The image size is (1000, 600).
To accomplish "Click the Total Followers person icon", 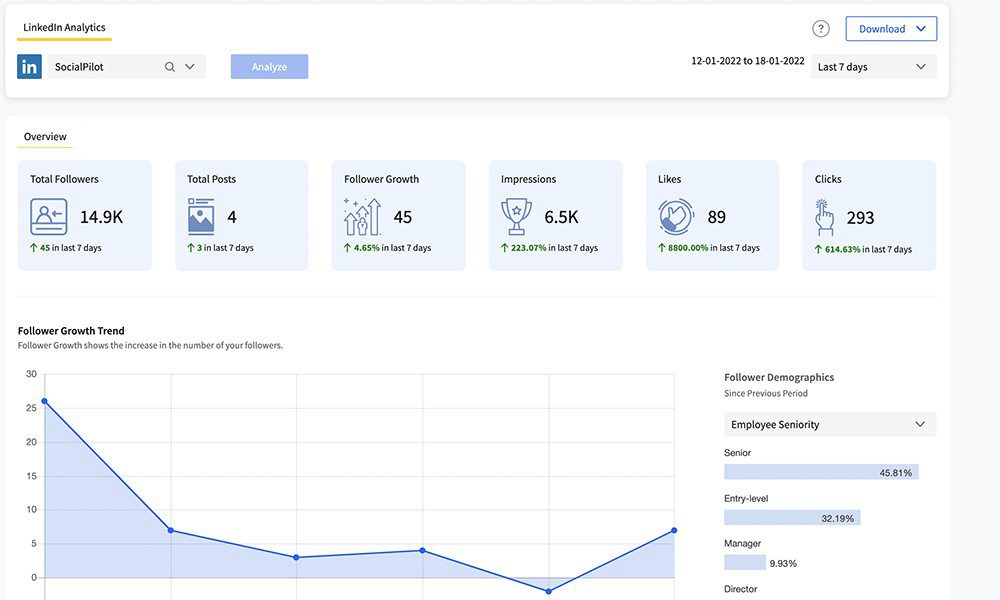I will (47, 215).
